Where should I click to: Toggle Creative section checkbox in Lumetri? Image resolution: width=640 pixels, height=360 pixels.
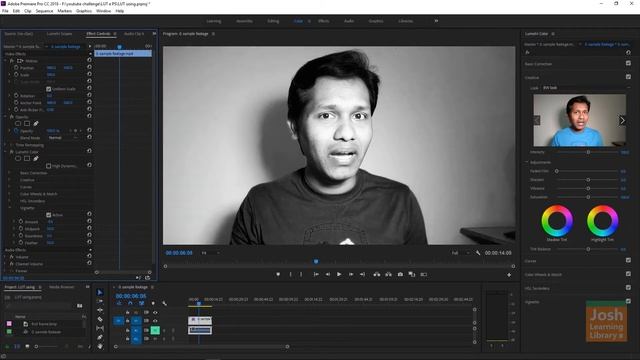click(x=628, y=77)
